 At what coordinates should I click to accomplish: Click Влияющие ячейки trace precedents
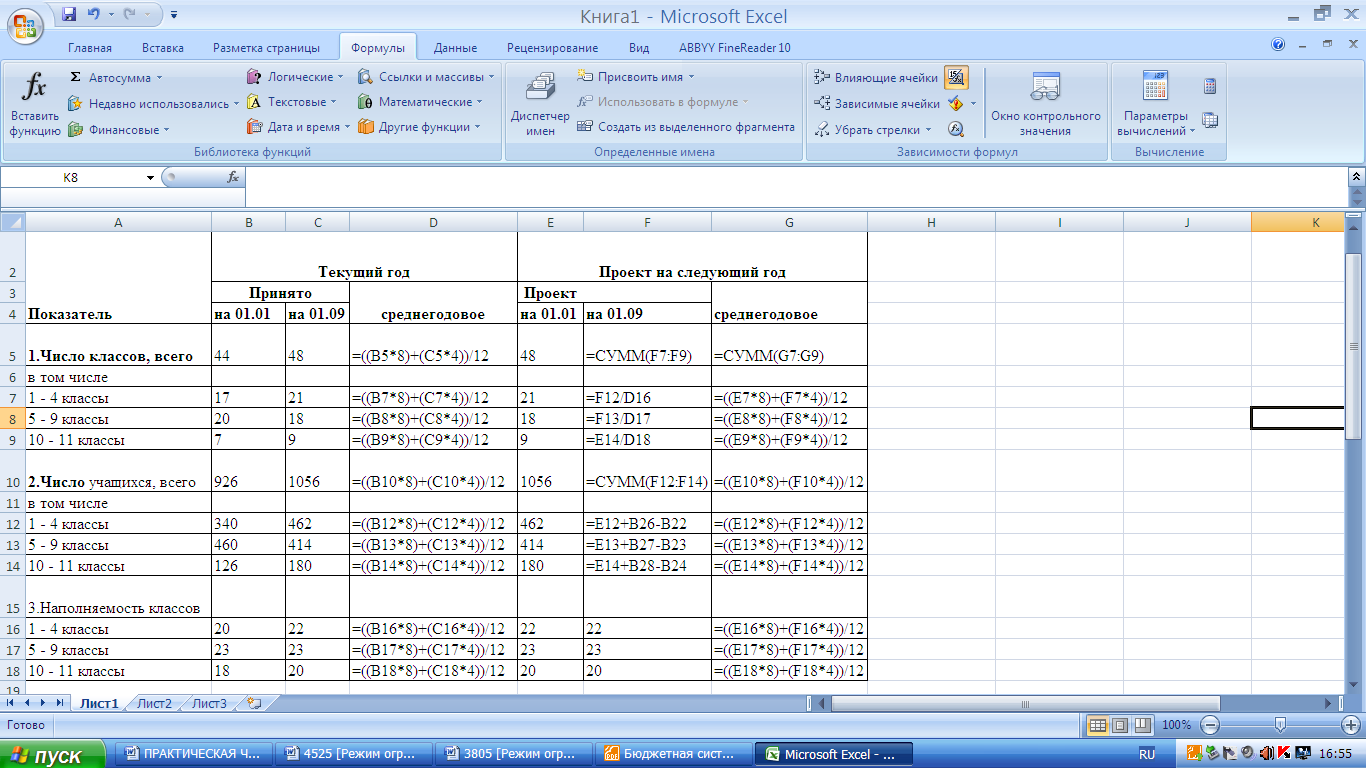(x=876, y=77)
